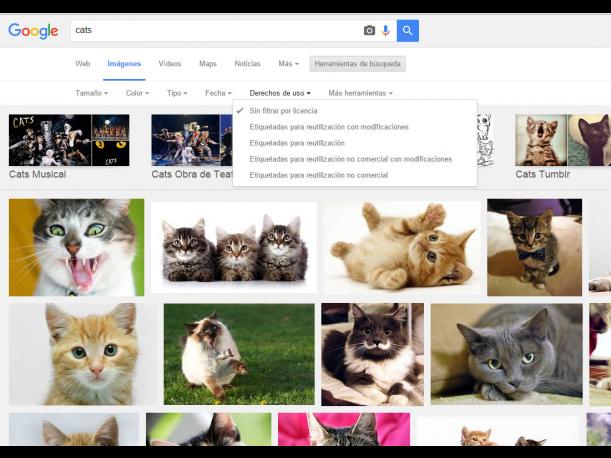Switch to the Web tab
This screenshot has width=611, height=458.
[83, 64]
